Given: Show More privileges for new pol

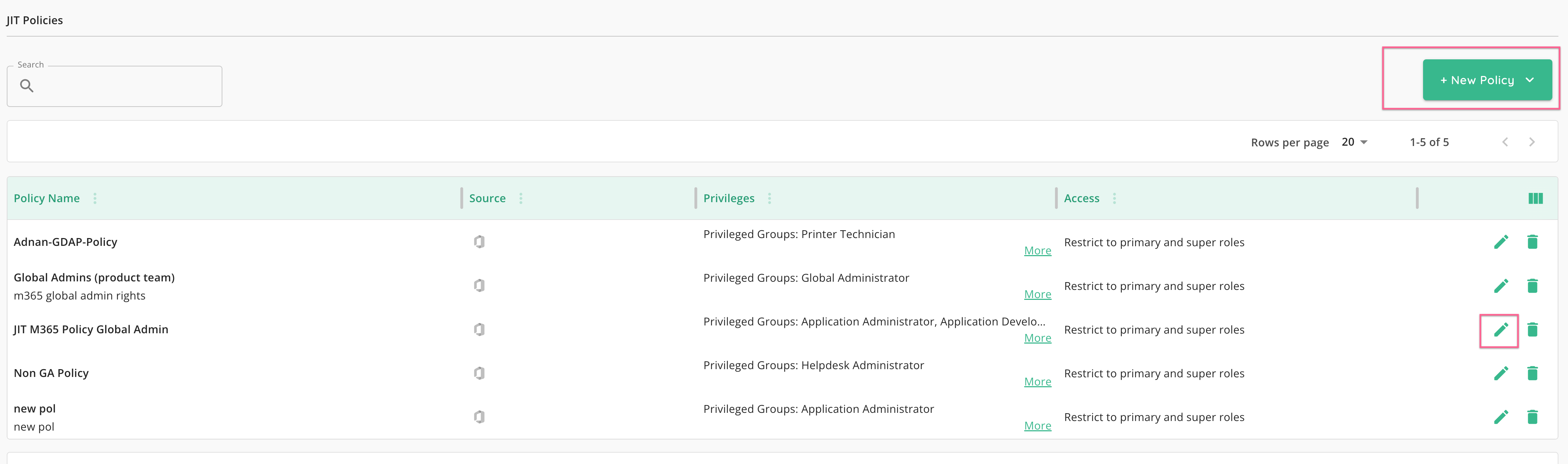Looking at the screenshot, I should 1037,426.
